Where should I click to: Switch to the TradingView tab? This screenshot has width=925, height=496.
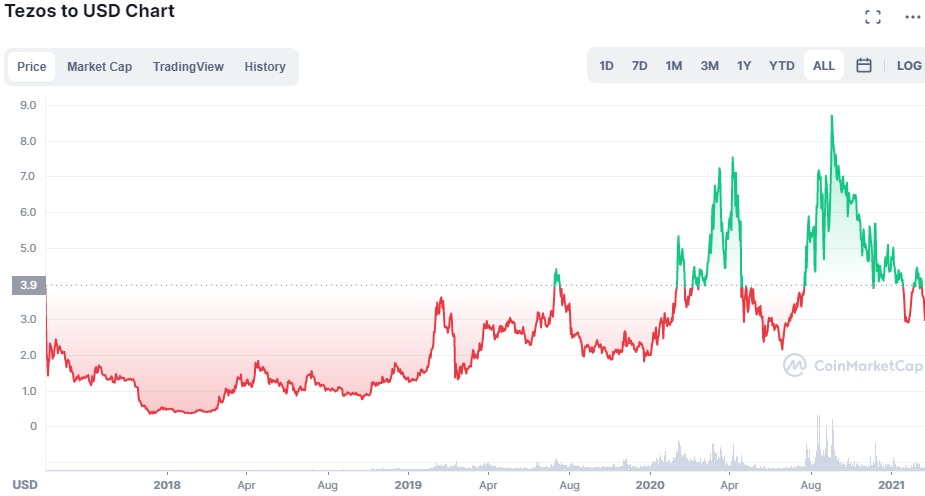[x=188, y=67]
